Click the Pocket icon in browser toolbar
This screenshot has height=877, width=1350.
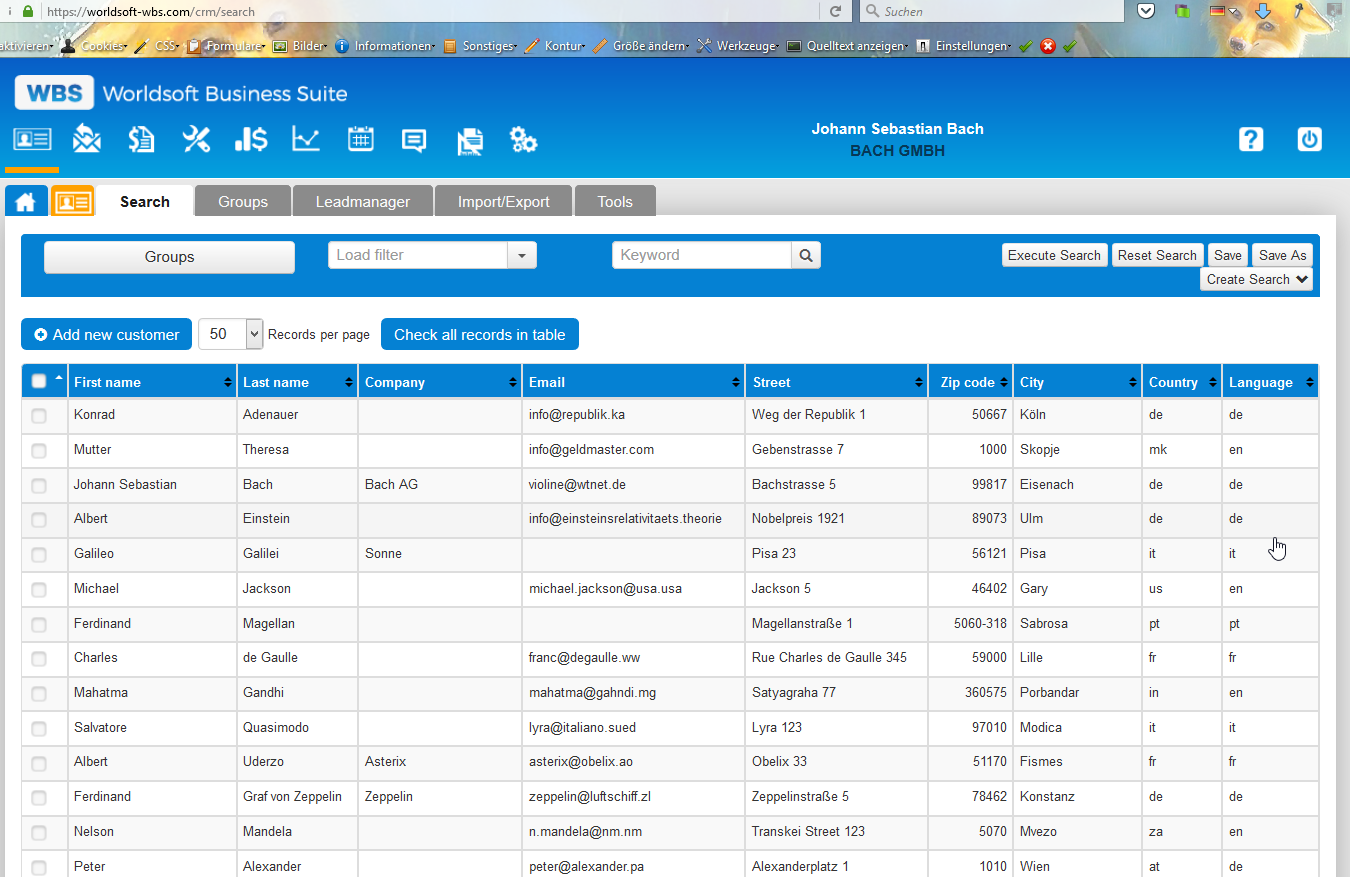pos(1147,11)
